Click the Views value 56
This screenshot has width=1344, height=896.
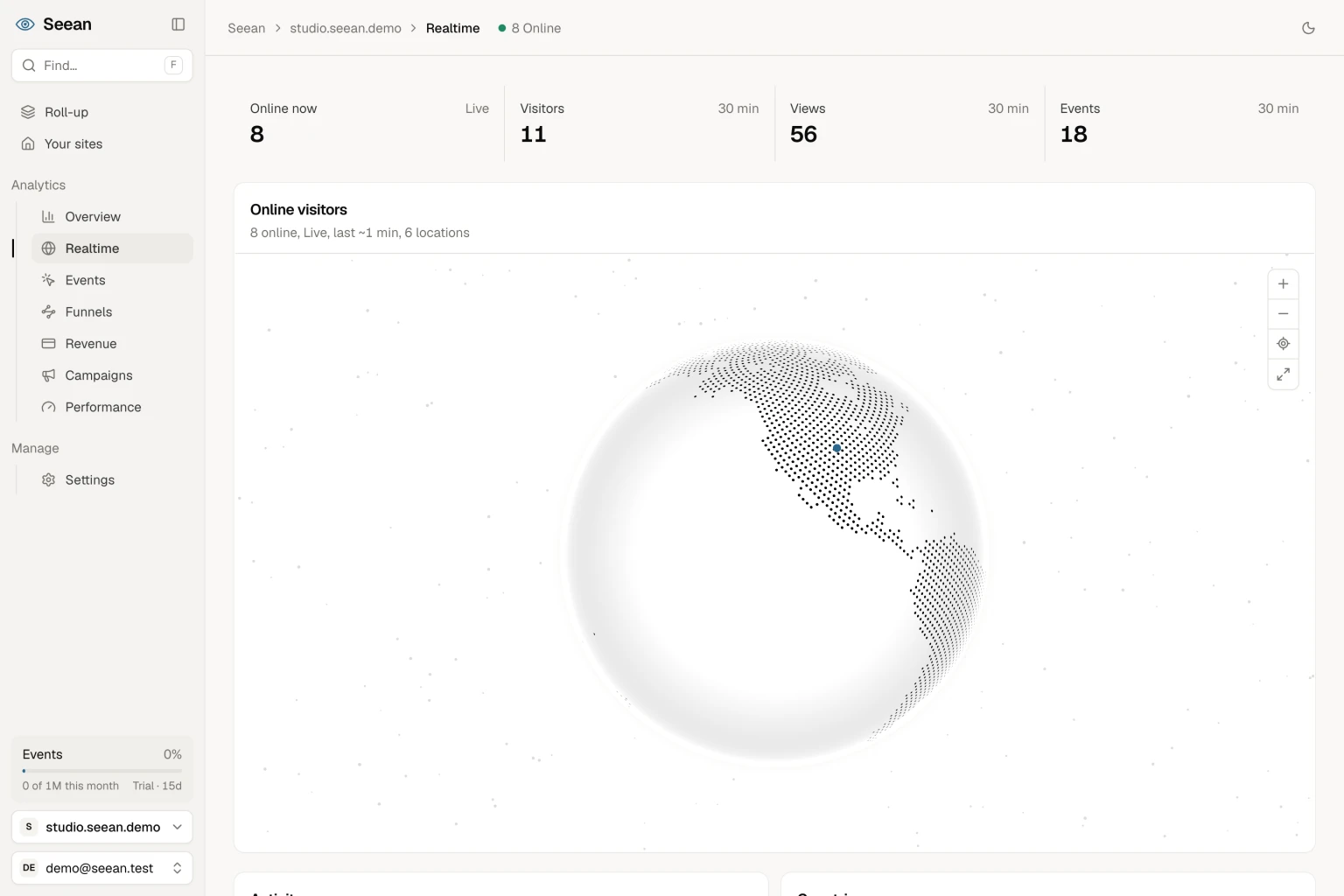(803, 134)
